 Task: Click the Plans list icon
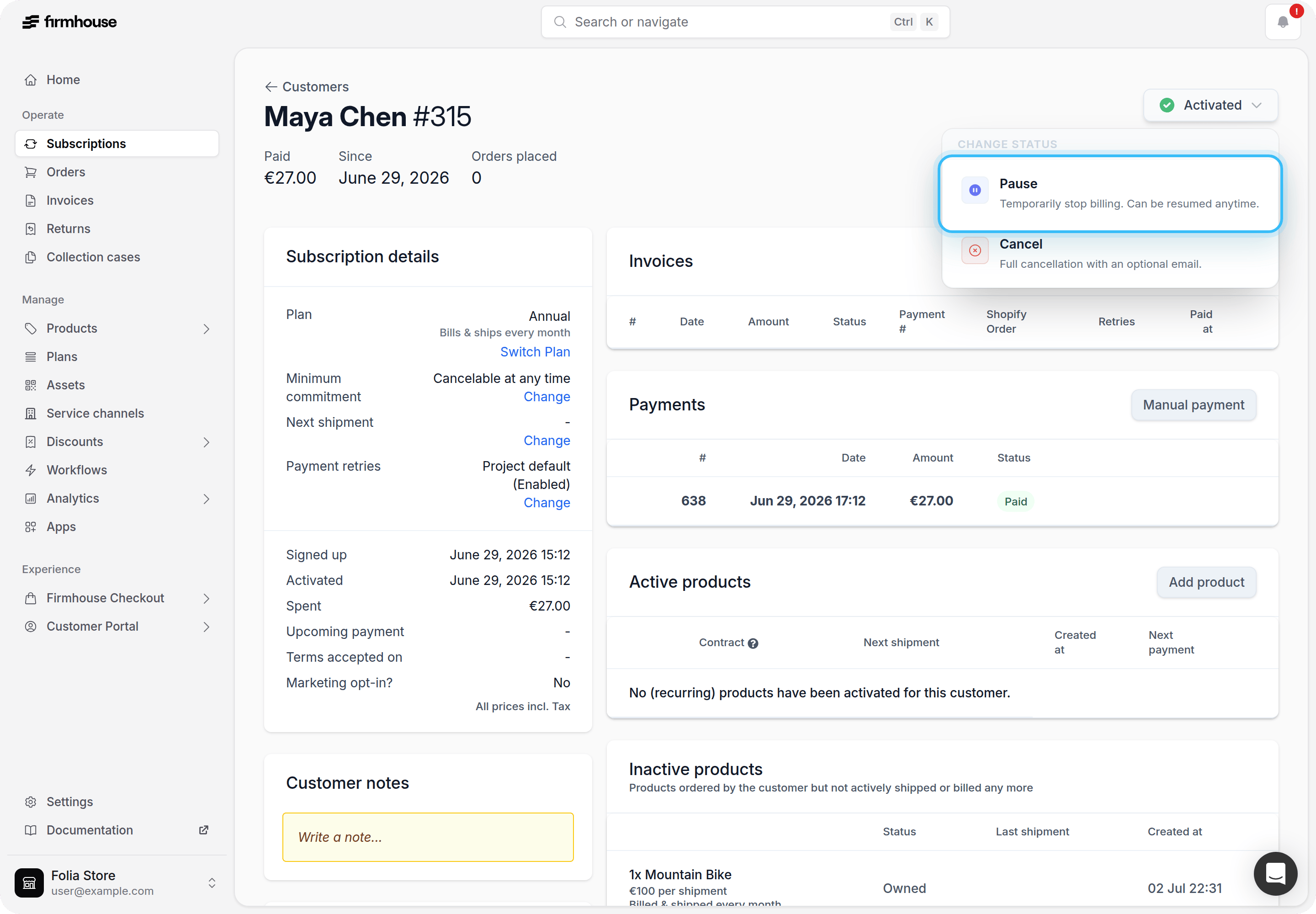click(31, 357)
